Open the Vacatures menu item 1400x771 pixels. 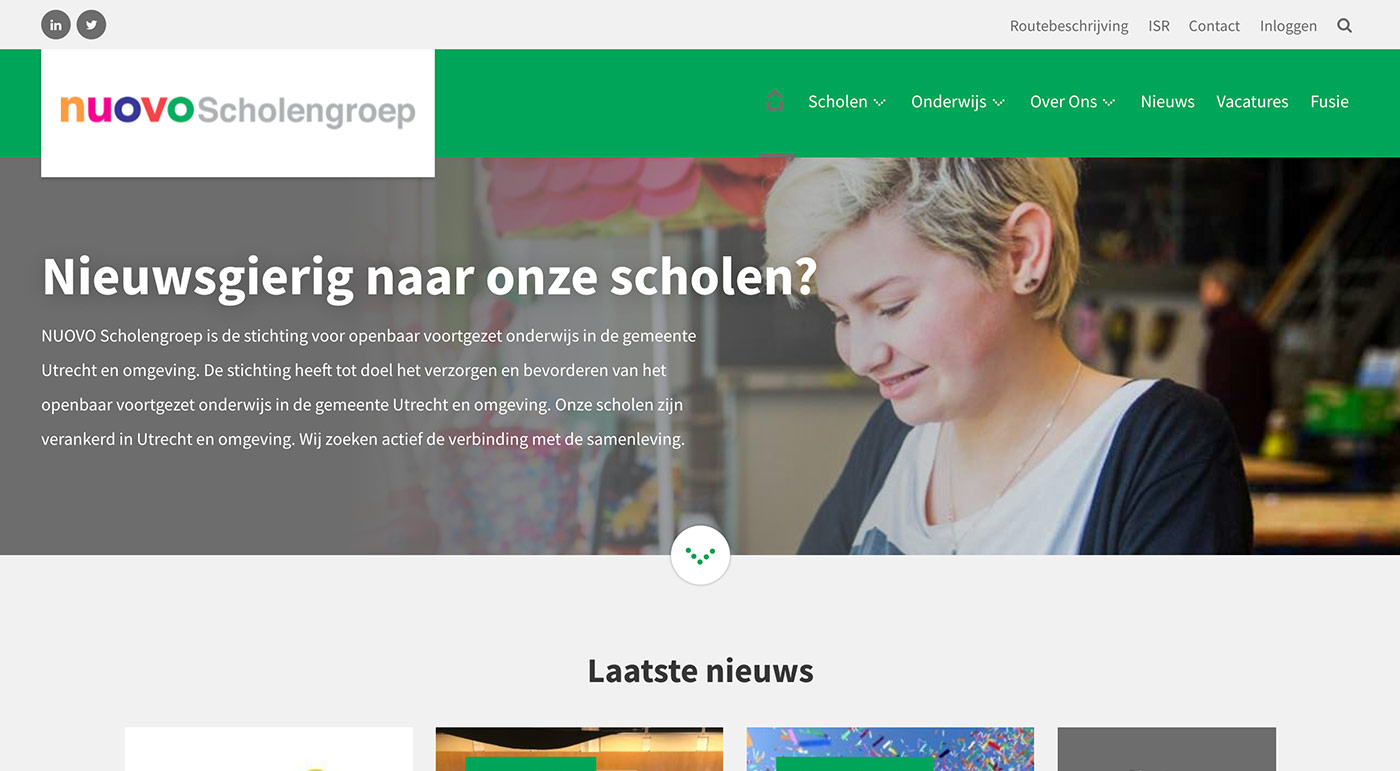pos(1252,101)
